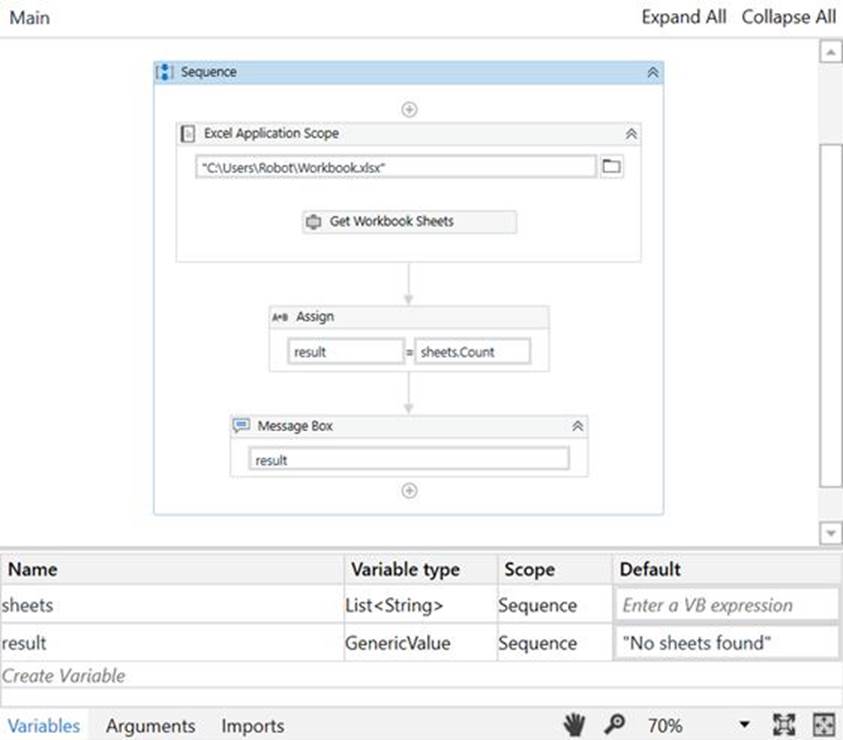Click the overview toggle icon

(823, 725)
